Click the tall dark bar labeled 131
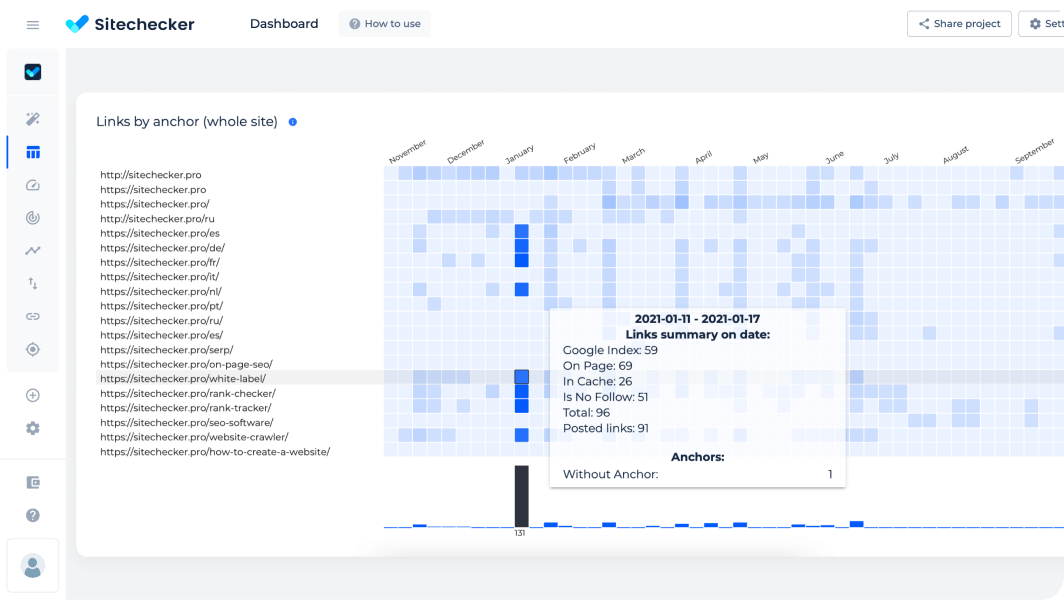 [521, 496]
